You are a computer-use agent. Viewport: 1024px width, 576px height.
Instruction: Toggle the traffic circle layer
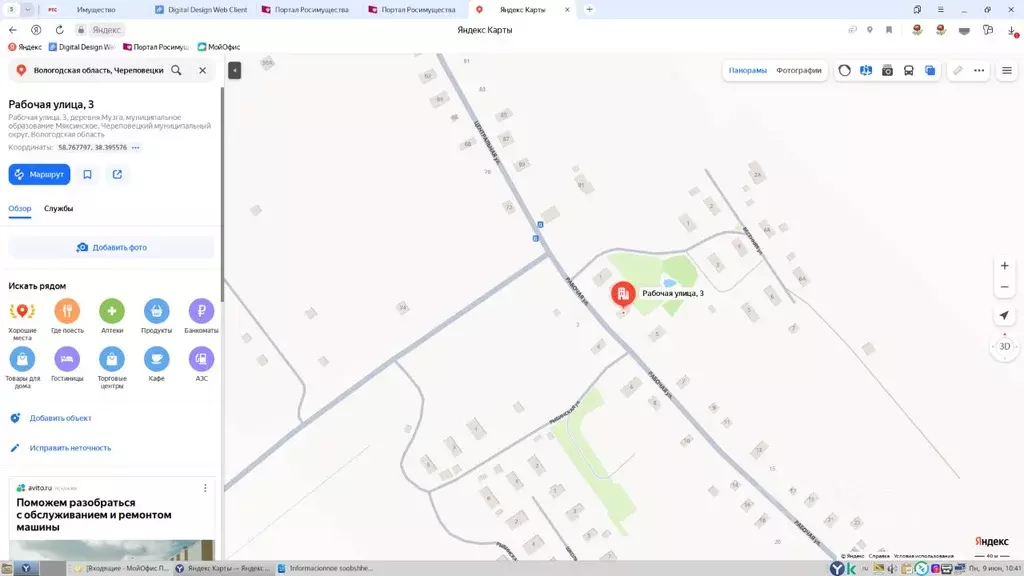[x=844, y=71]
